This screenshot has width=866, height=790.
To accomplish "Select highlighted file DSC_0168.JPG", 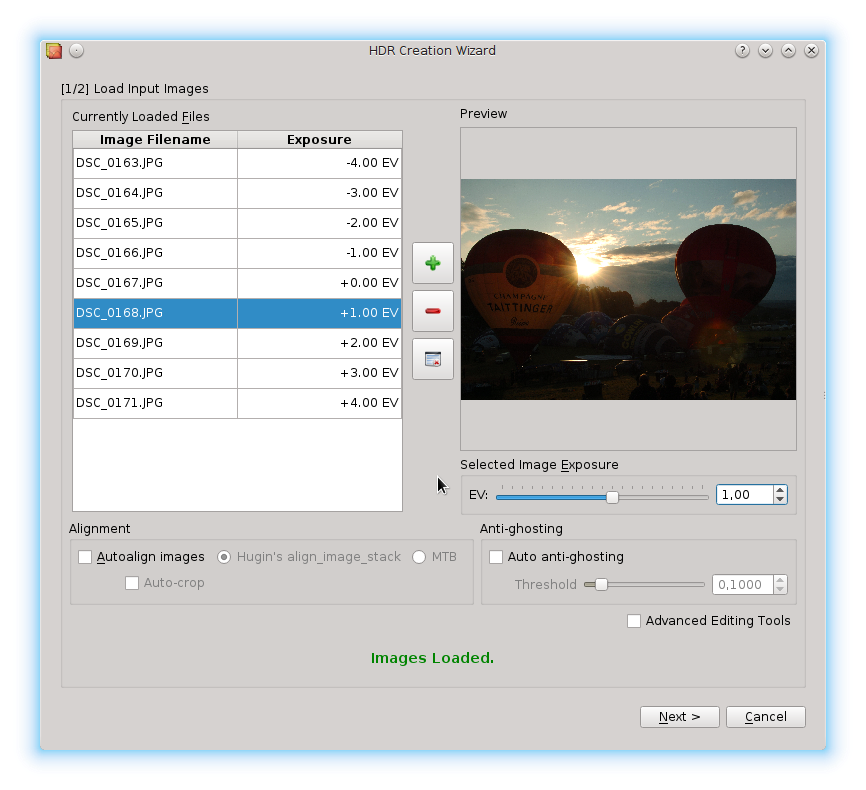I will 155,313.
